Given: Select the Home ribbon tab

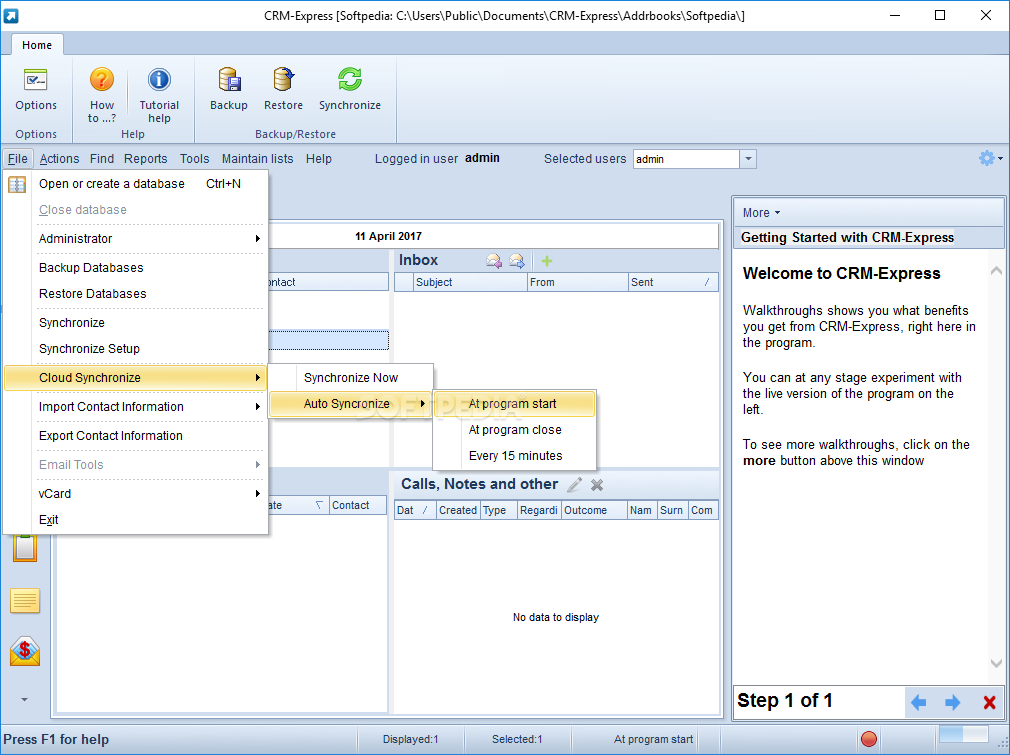Looking at the screenshot, I should pyautogui.click(x=37, y=45).
